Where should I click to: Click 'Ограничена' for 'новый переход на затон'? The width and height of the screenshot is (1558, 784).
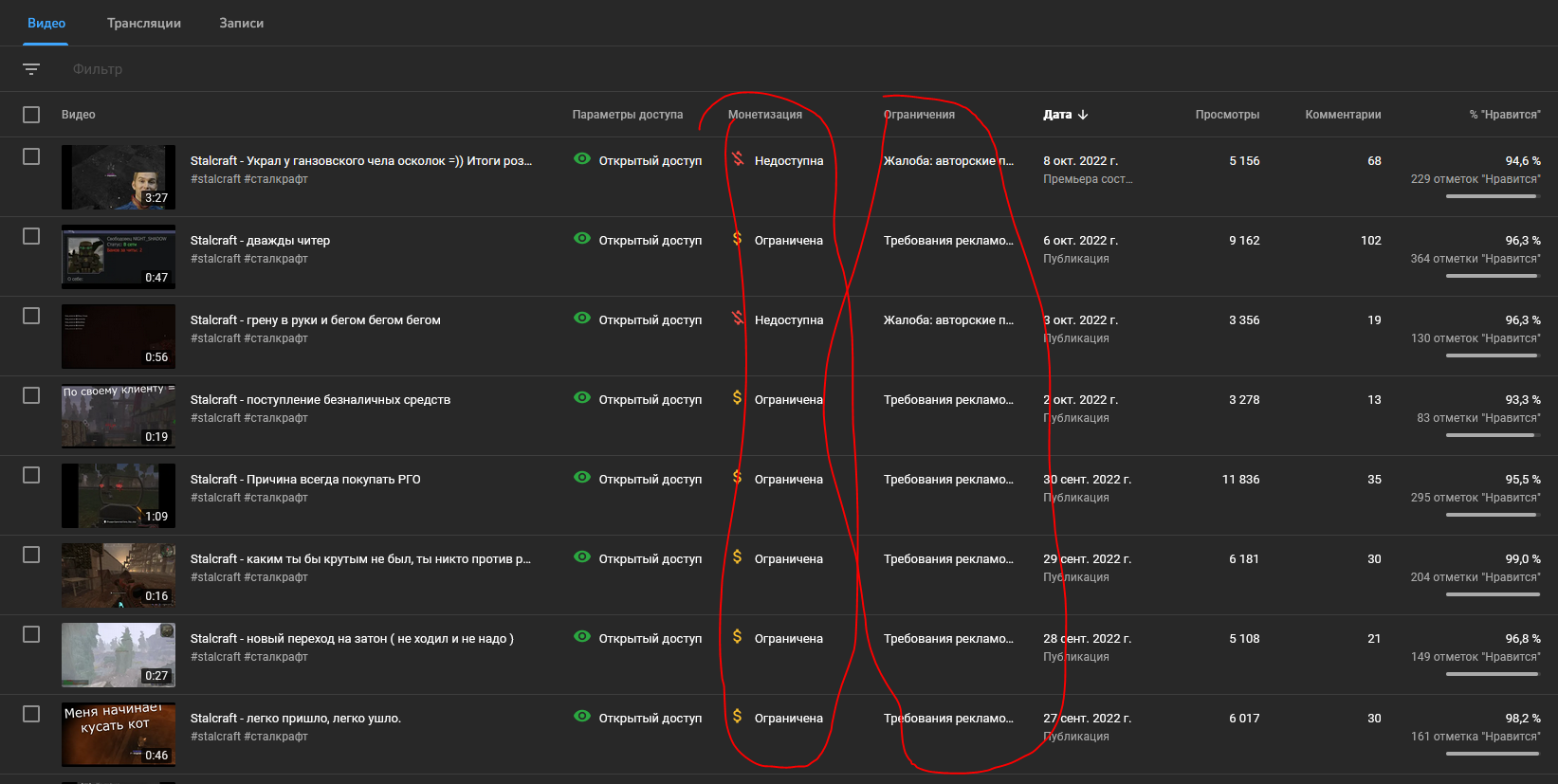coord(789,639)
